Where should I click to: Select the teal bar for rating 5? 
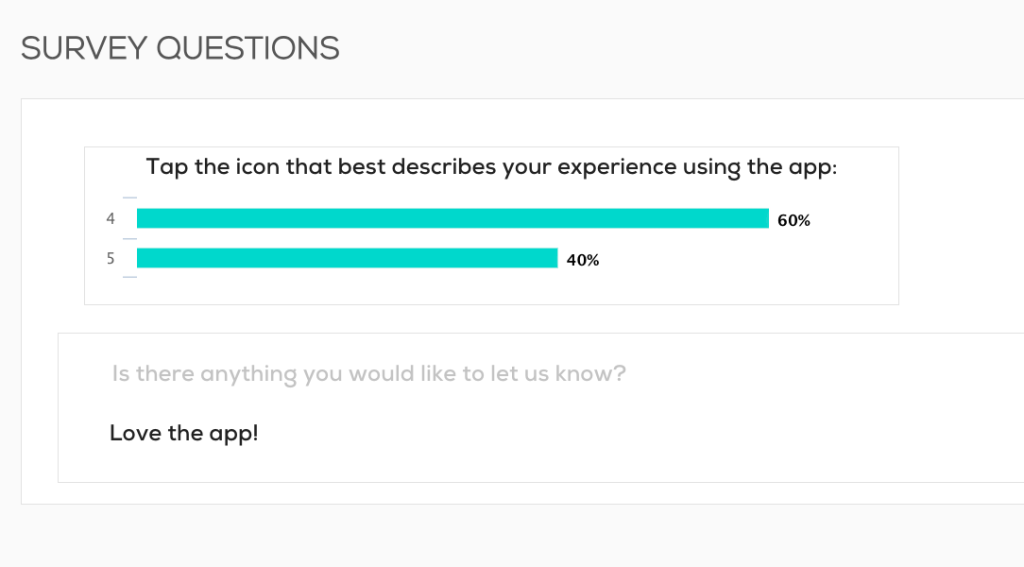[346, 259]
